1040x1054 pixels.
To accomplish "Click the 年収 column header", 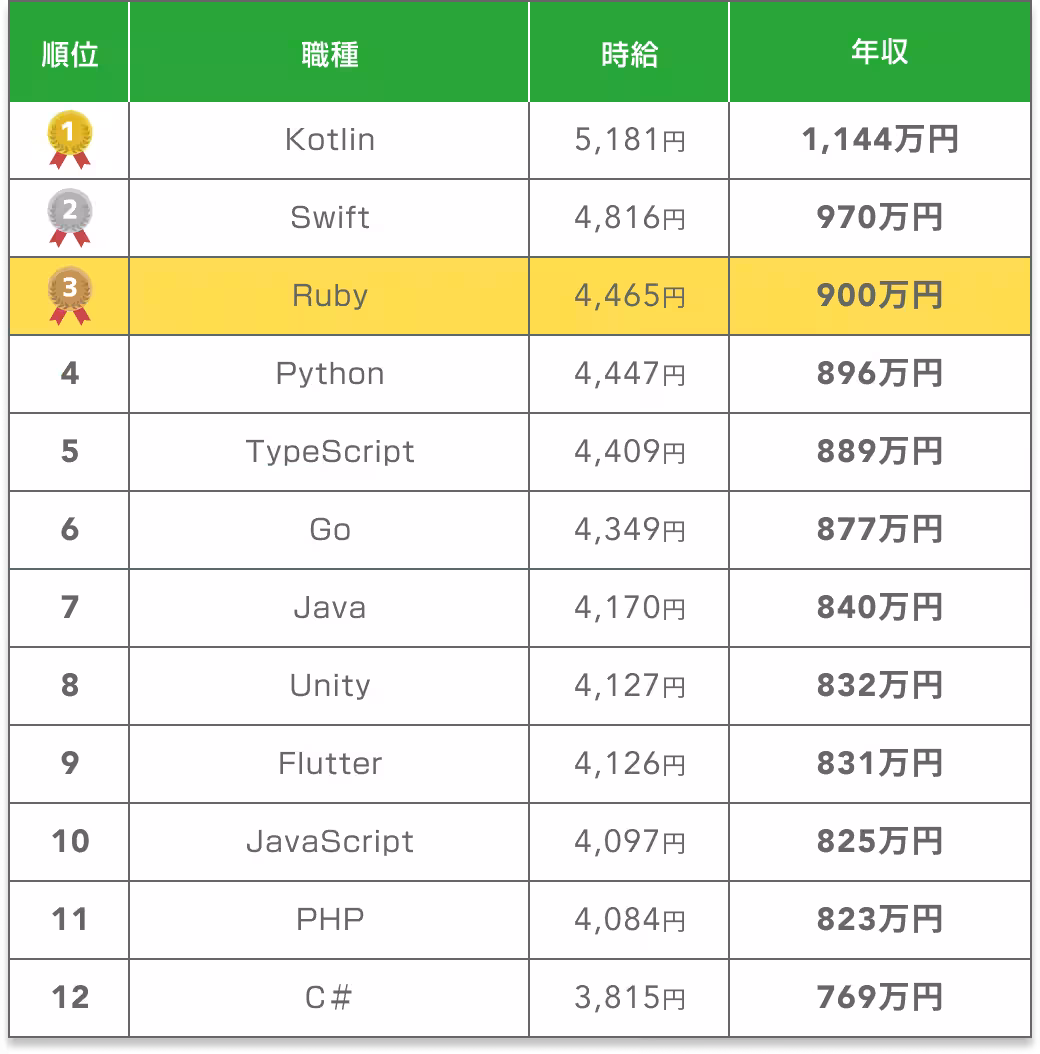I will 879,54.
